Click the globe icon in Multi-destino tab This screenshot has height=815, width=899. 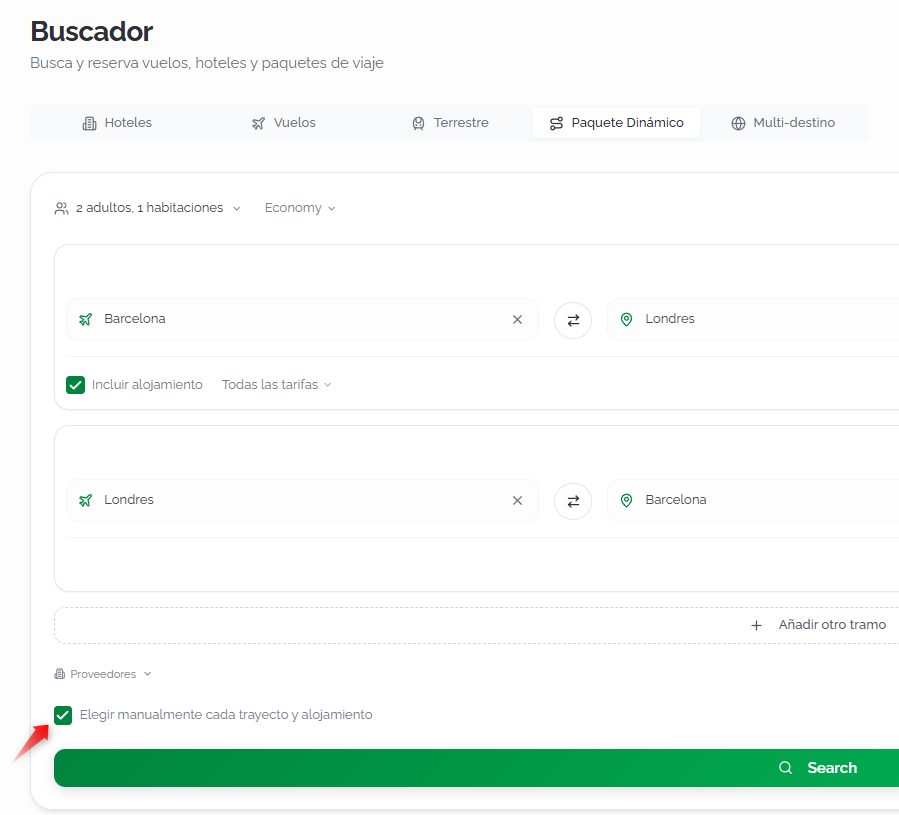click(738, 123)
